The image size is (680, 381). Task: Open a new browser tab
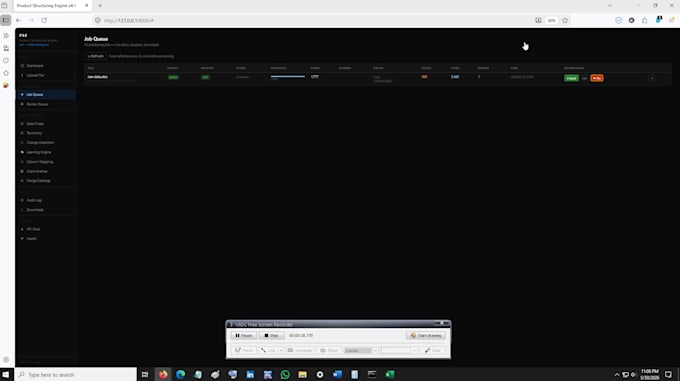pos(100,6)
